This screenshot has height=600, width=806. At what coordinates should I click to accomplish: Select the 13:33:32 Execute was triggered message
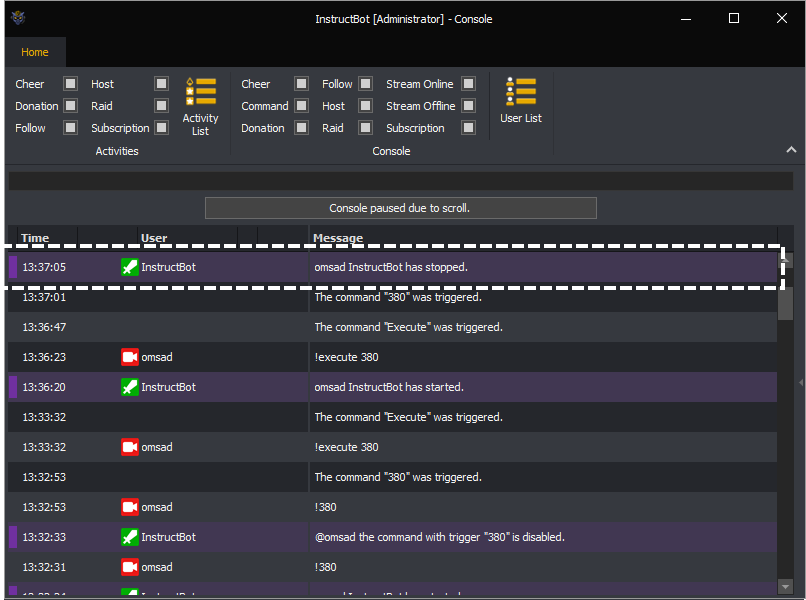pyautogui.click(x=408, y=417)
